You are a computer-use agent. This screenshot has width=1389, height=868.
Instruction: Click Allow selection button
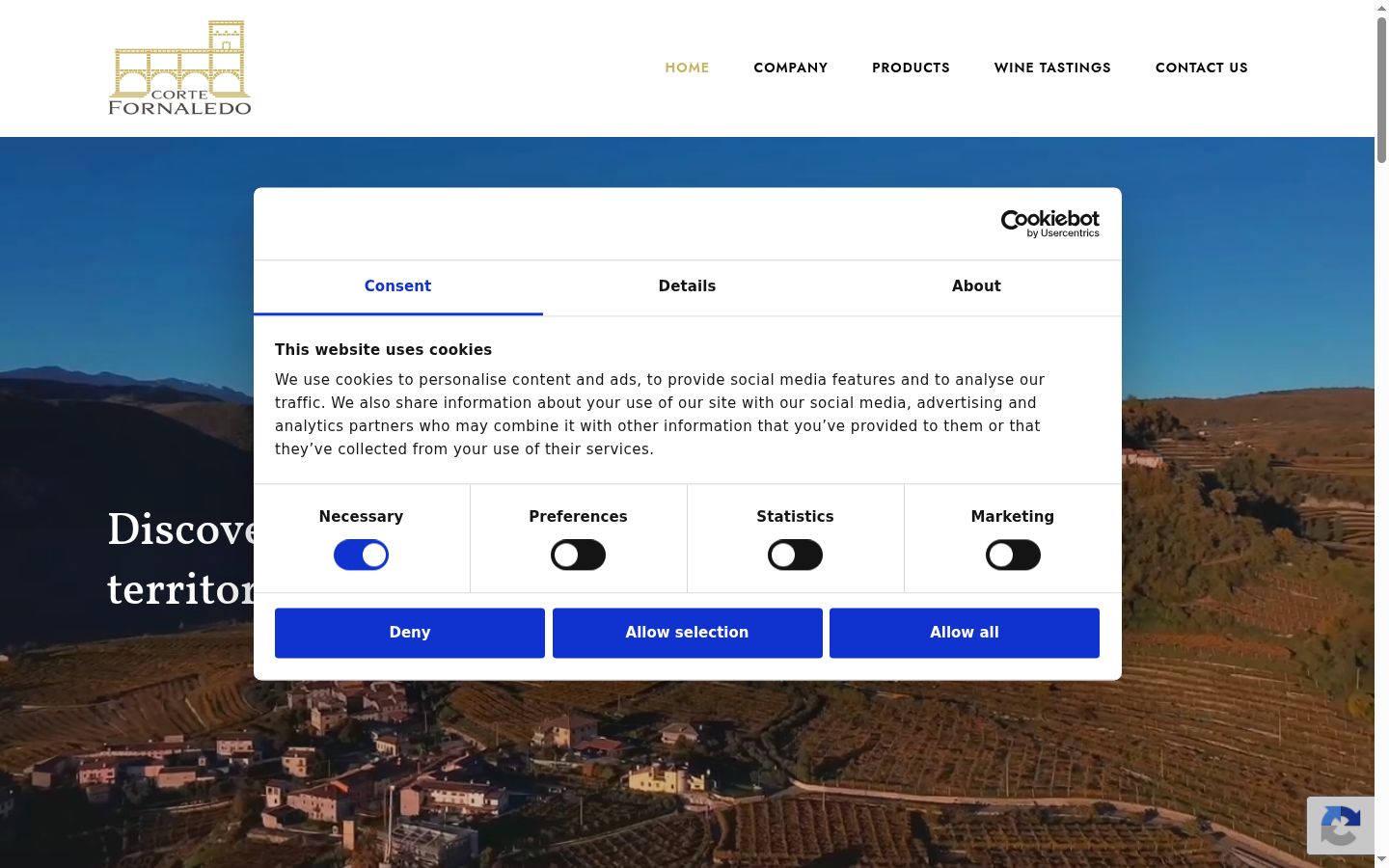687,633
